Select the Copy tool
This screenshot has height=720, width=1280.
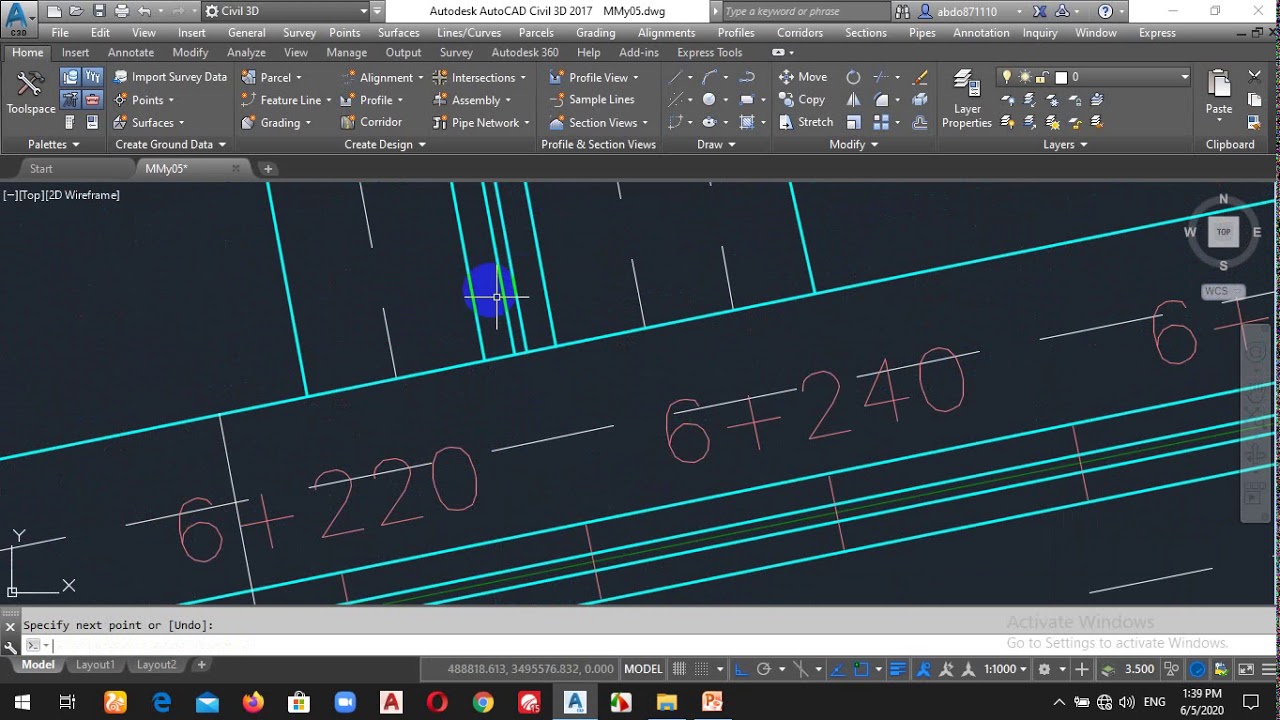coord(802,100)
